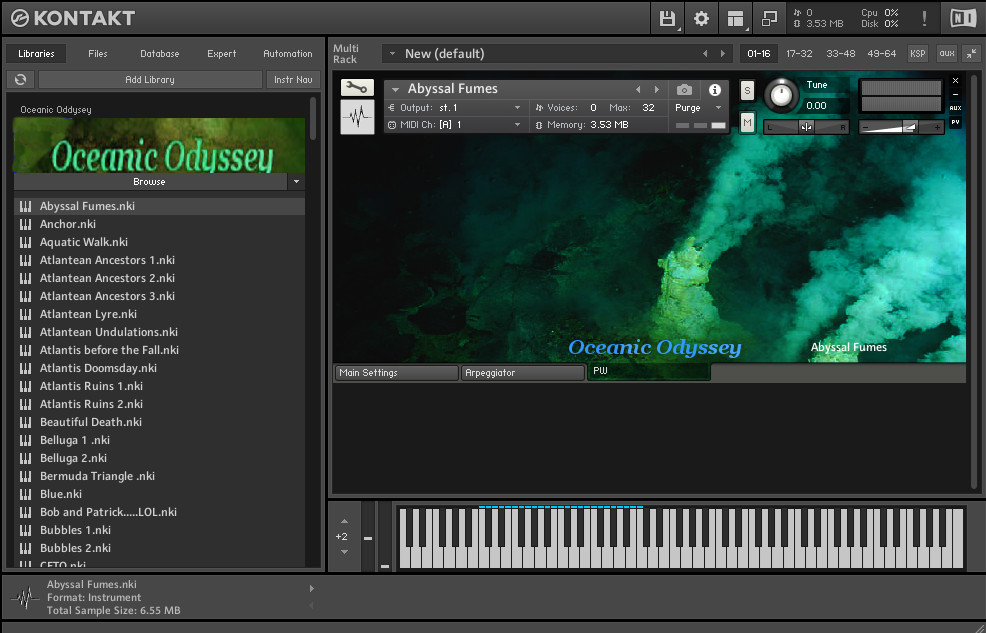
Task: Select the Libraries tab
Action: click(x=36, y=53)
